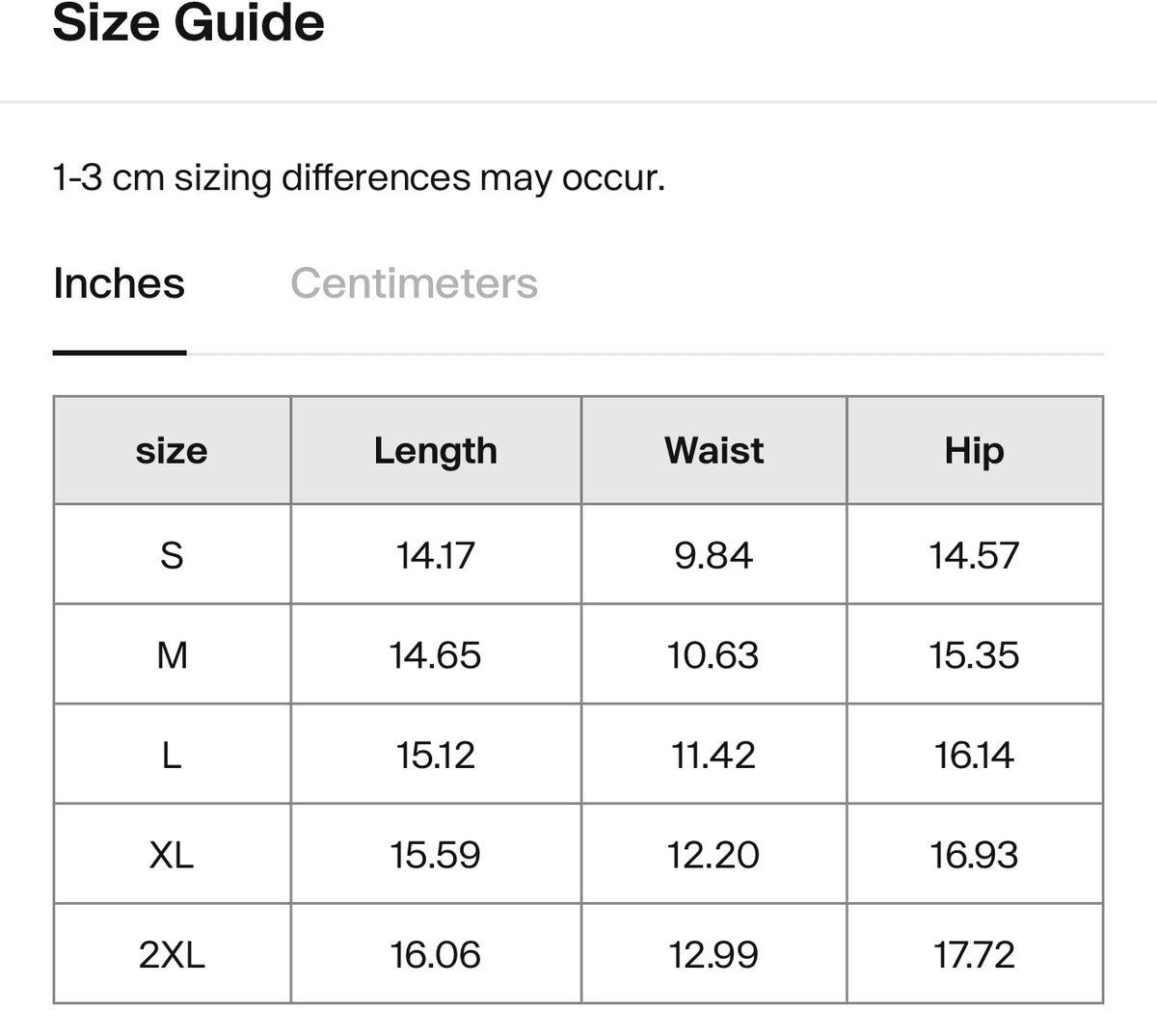Viewport: 1157px width, 1036px height.
Task: Click the Waist column header
Action: 713,450
